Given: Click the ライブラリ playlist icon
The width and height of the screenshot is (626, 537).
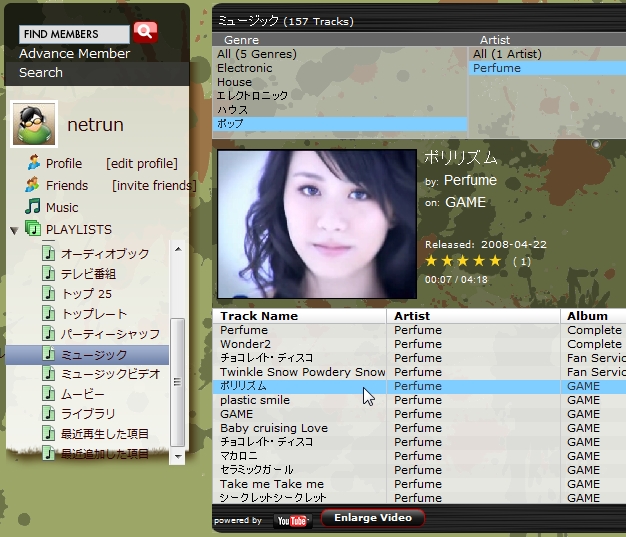Looking at the screenshot, I should point(49,414).
